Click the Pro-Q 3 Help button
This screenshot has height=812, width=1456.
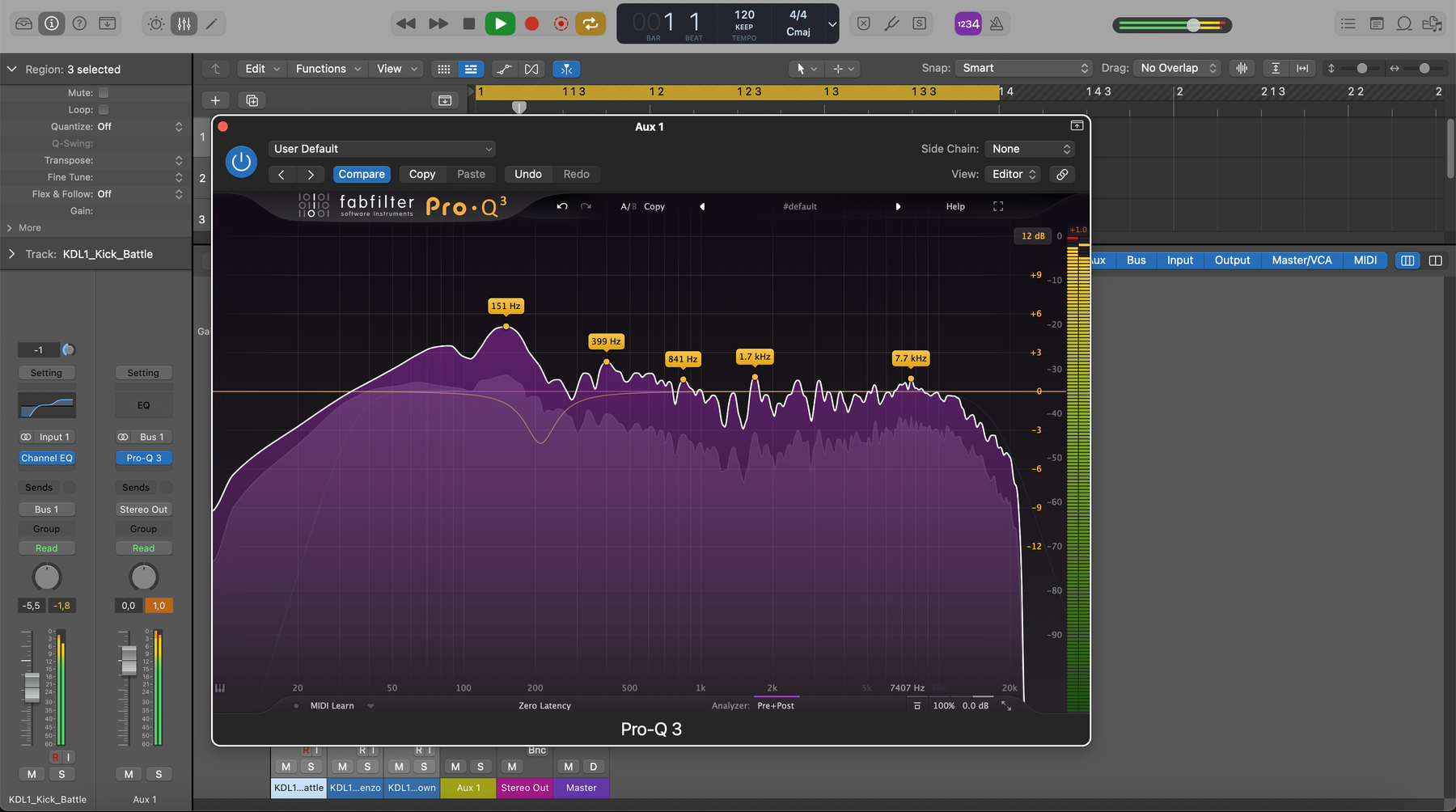click(x=955, y=206)
